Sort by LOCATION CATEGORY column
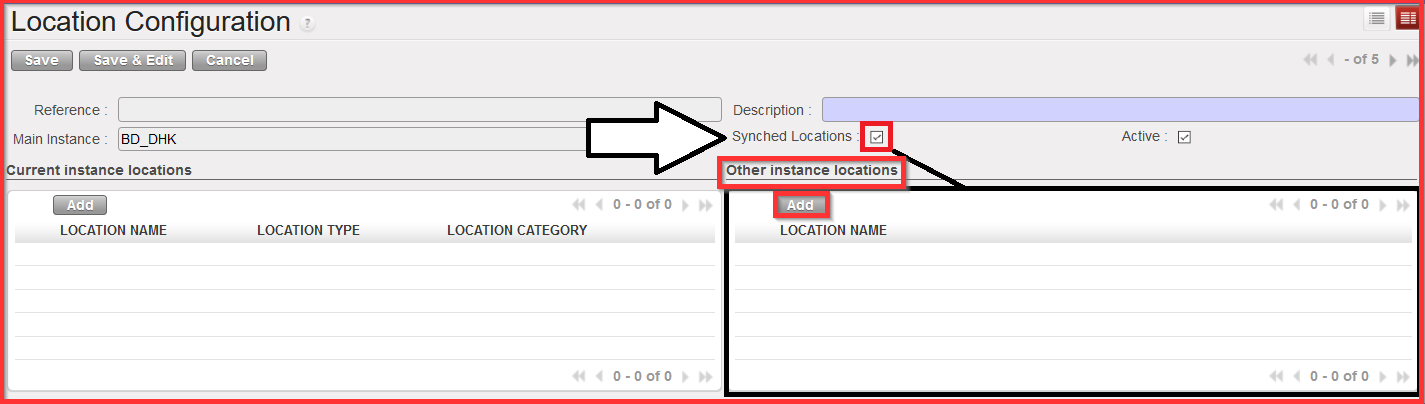 [517, 230]
